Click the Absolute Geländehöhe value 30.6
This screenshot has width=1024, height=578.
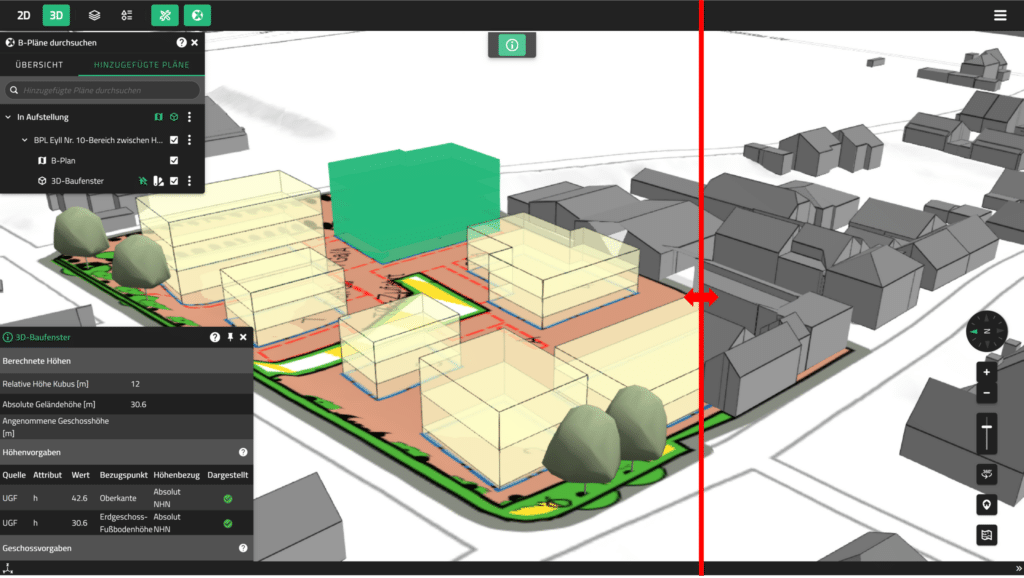138,404
